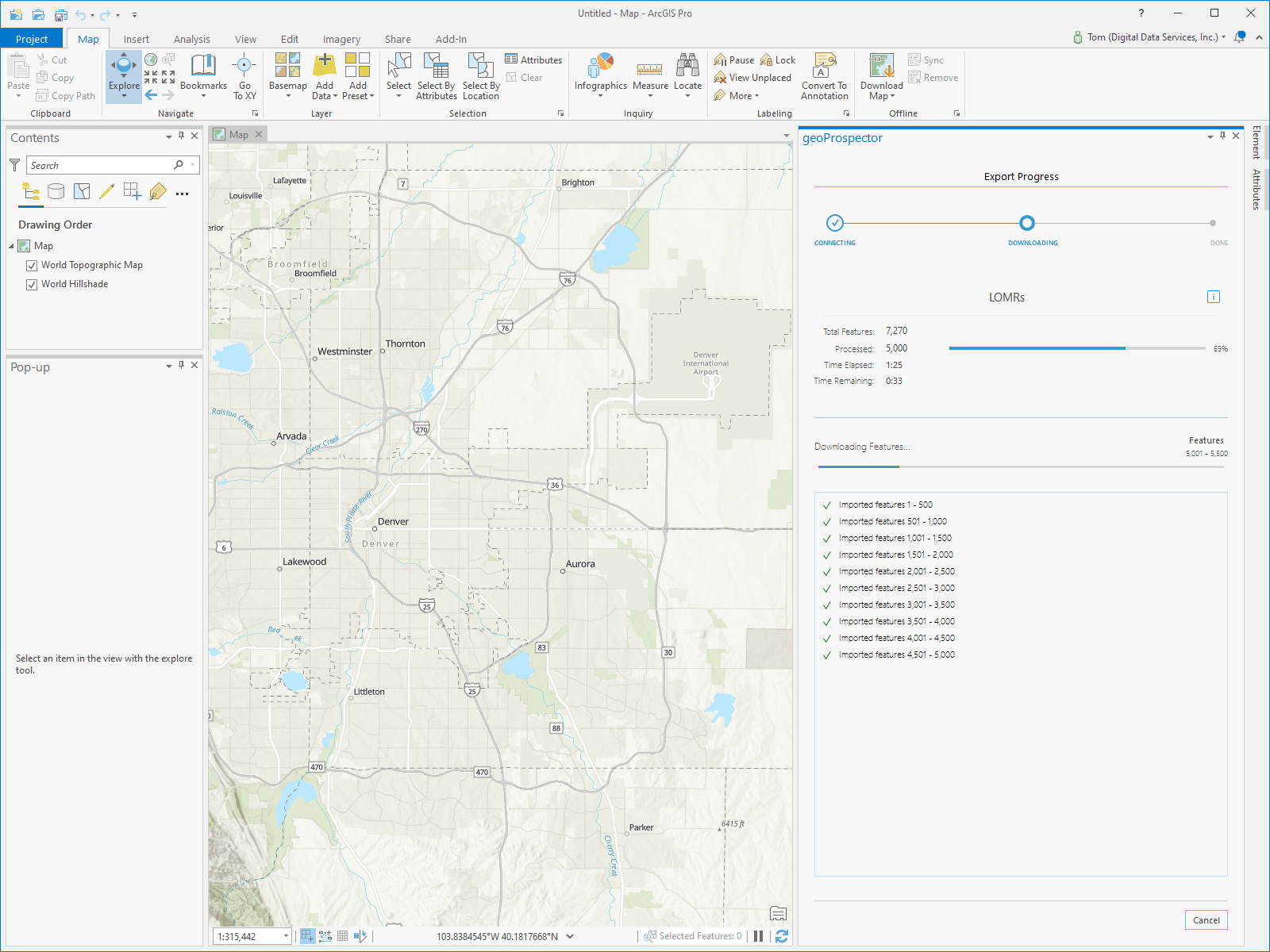Open Download Map tool

881,77
